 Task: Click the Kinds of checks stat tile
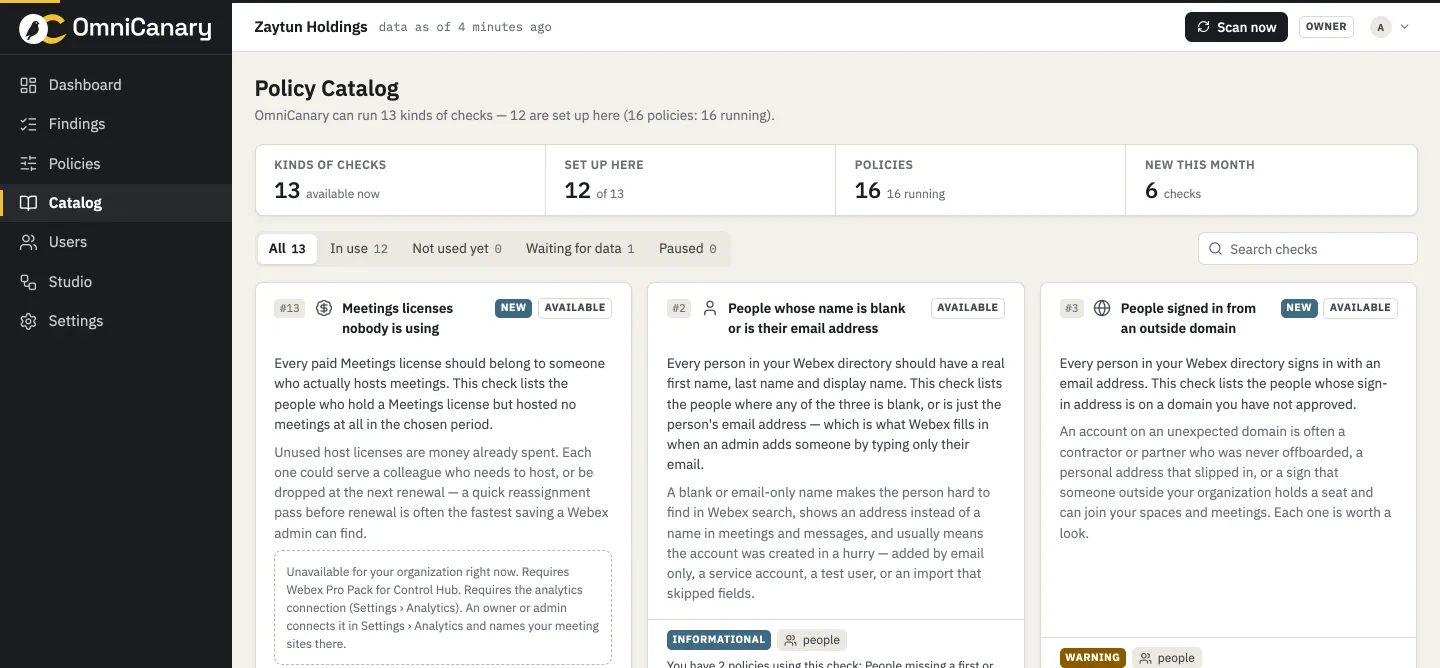(x=400, y=180)
